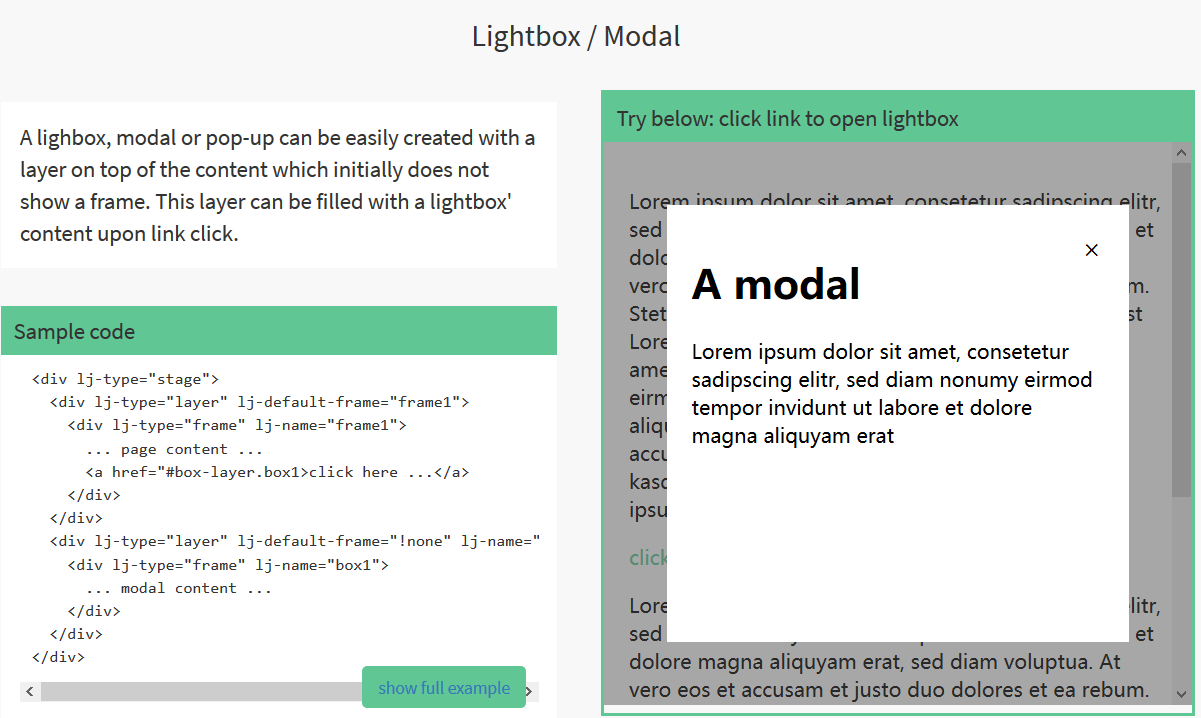The height and width of the screenshot is (718, 1201).
Task: Close the modal using the X icon
Action: point(1091,250)
